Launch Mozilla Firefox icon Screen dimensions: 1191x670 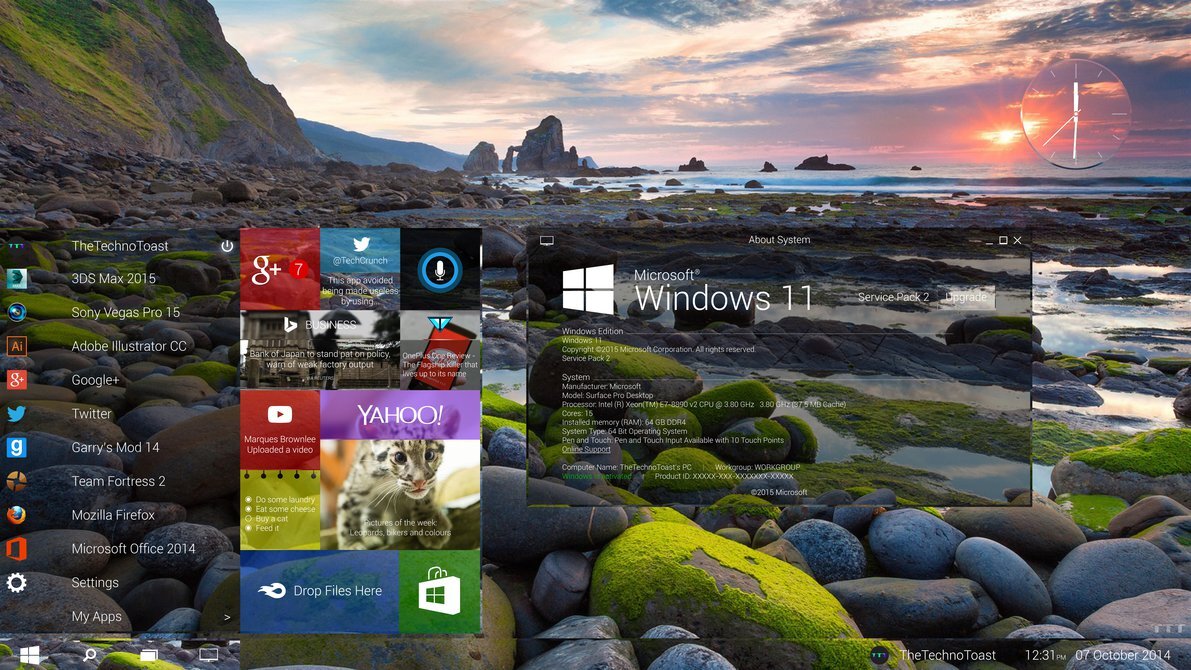click(17, 515)
